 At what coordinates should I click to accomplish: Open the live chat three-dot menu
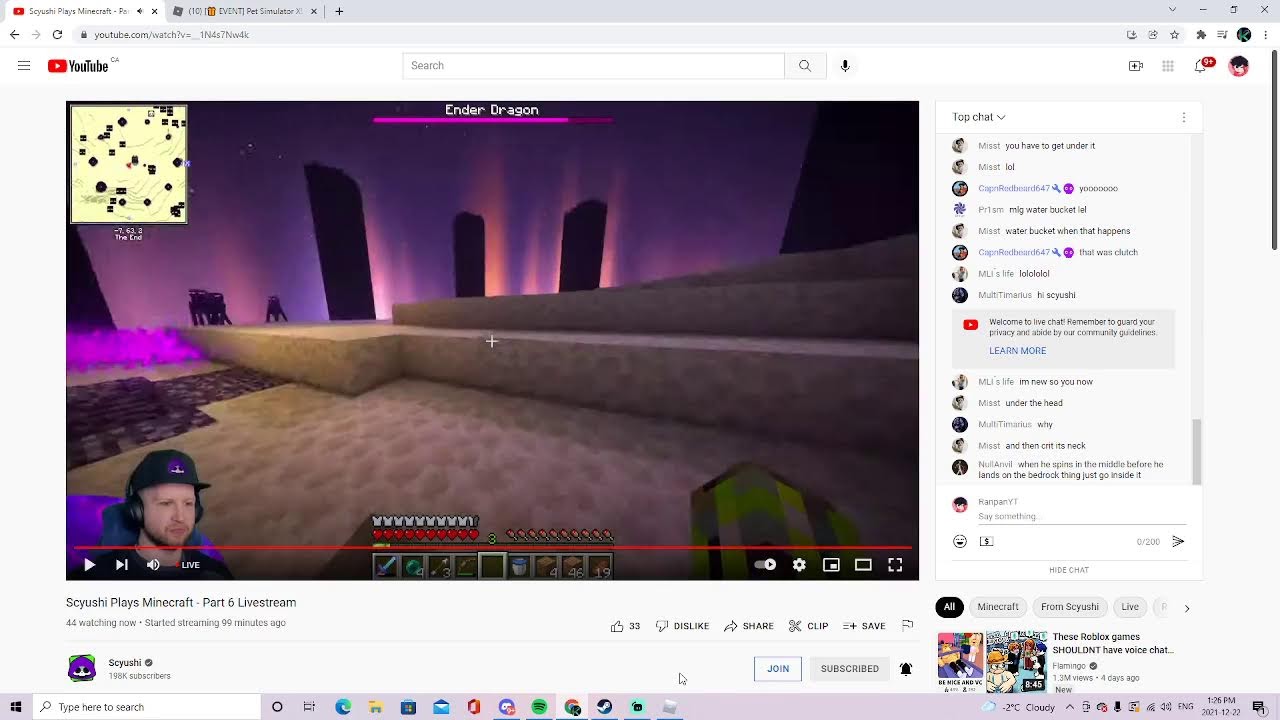(x=1184, y=117)
